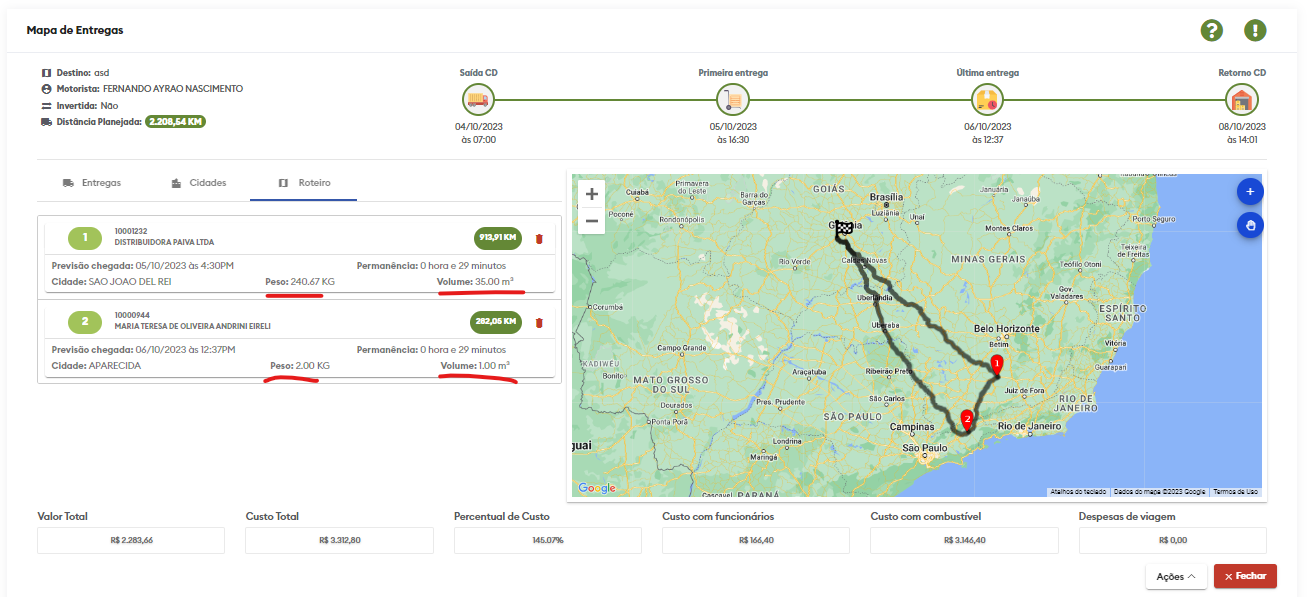Screen dimensions: 1308x597
Task: Click red map marker number 1
Action: (996, 364)
